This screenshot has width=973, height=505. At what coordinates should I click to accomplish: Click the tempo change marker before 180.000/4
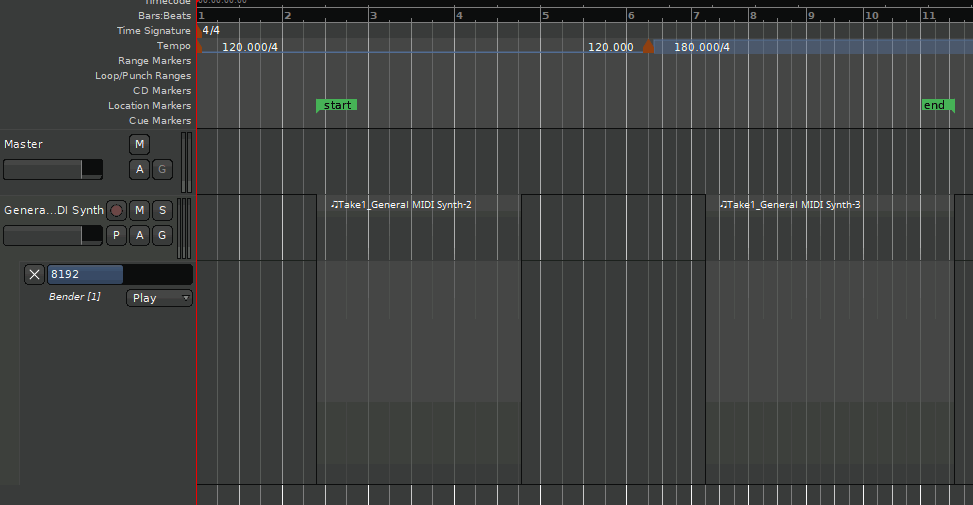coord(648,47)
